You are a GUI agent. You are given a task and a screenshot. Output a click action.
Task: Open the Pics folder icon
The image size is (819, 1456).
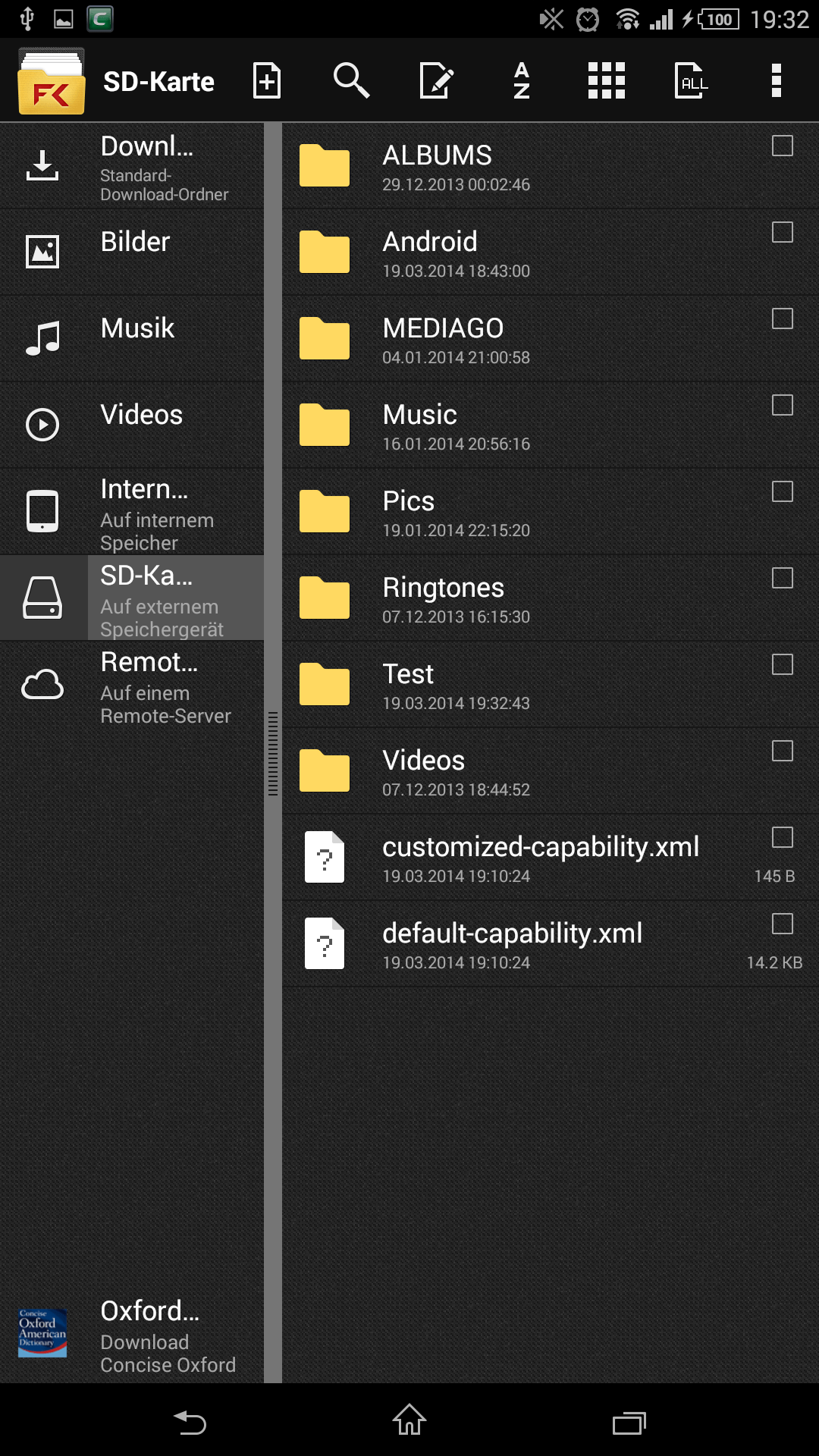(325, 511)
